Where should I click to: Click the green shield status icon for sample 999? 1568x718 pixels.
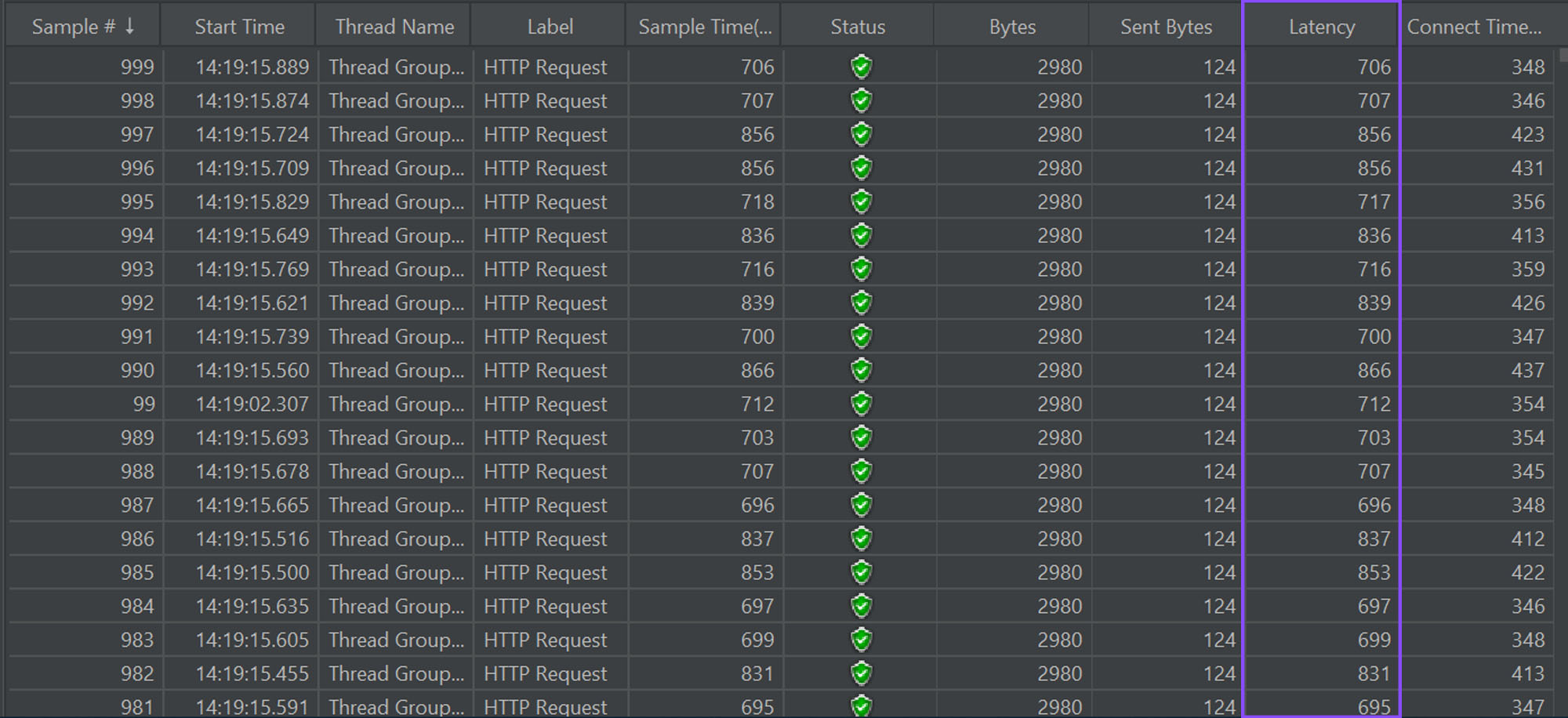861,67
